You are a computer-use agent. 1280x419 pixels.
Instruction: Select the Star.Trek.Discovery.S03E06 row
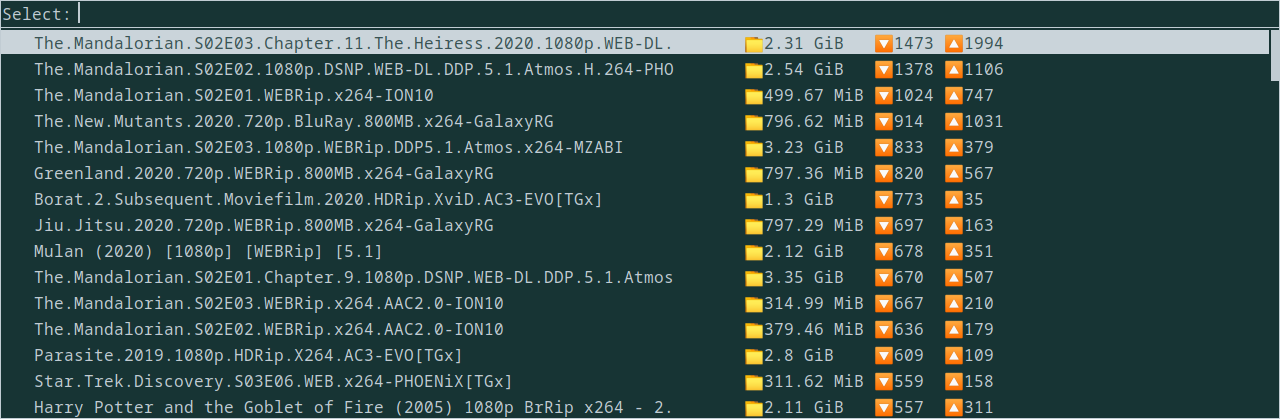tap(635, 382)
